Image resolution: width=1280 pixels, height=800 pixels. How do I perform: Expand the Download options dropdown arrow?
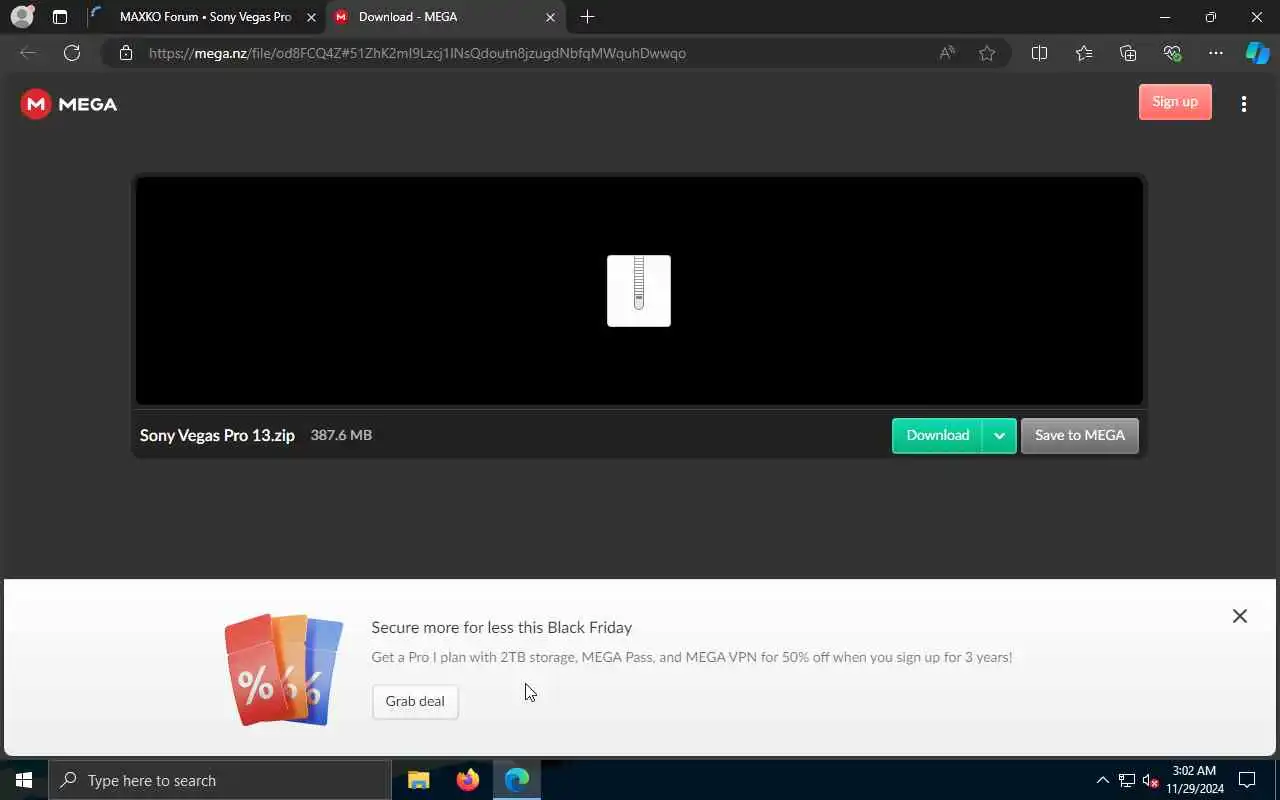pyautogui.click(x=999, y=436)
